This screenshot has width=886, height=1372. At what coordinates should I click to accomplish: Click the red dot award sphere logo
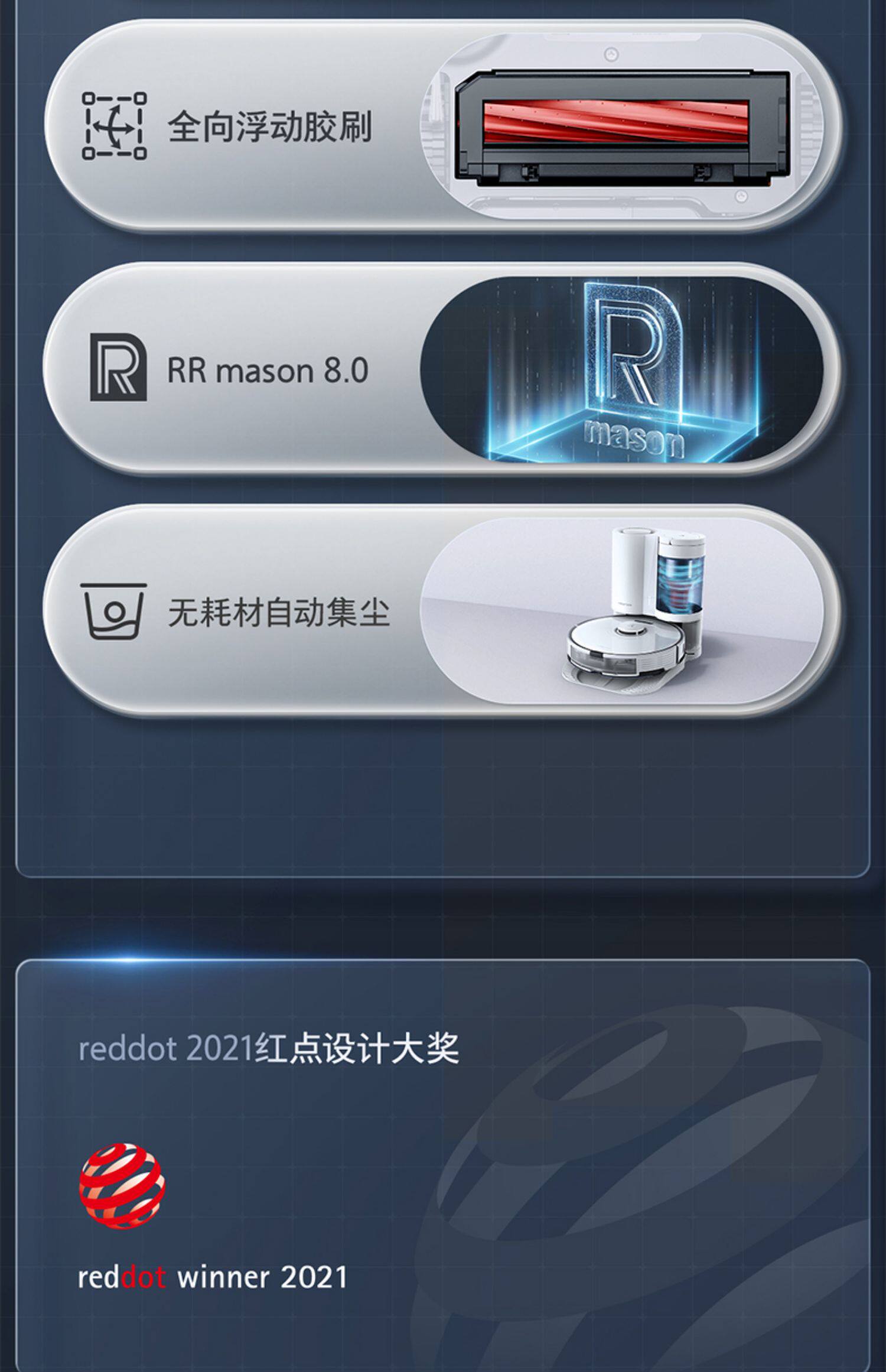point(122,1185)
